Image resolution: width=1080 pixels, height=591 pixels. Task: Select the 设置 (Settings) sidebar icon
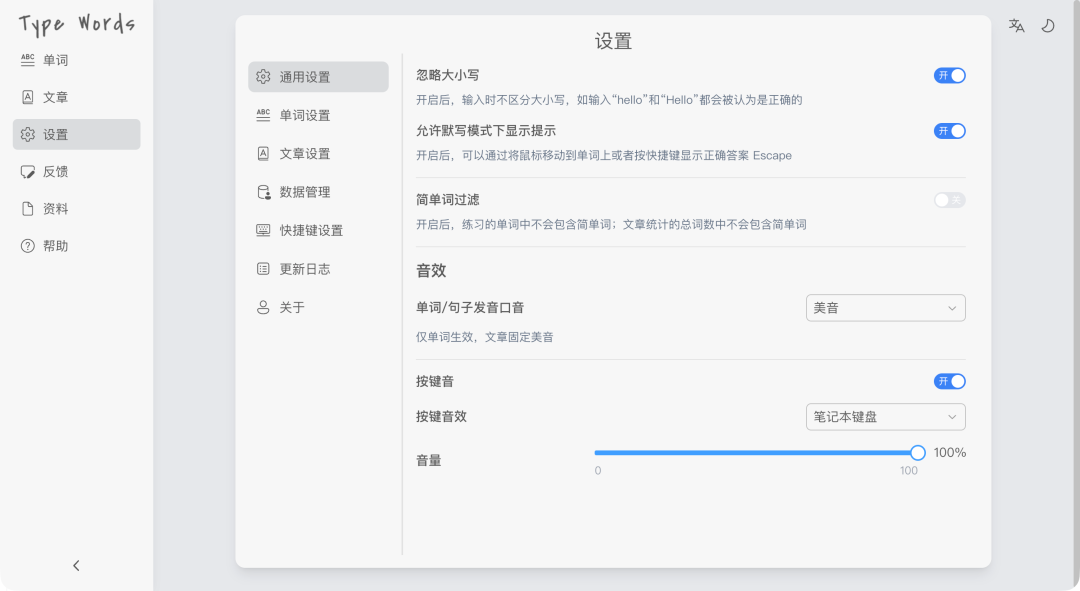point(45,134)
